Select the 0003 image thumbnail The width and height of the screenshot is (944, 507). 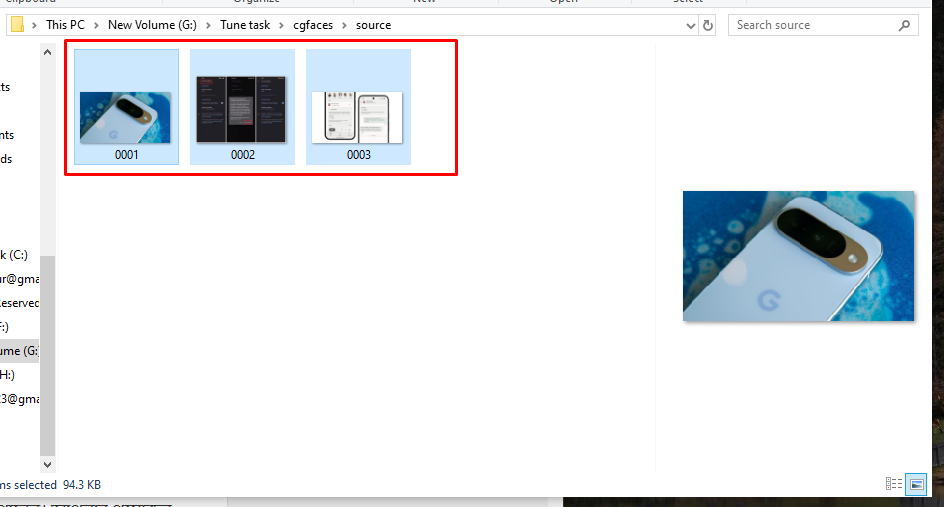click(x=358, y=117)
